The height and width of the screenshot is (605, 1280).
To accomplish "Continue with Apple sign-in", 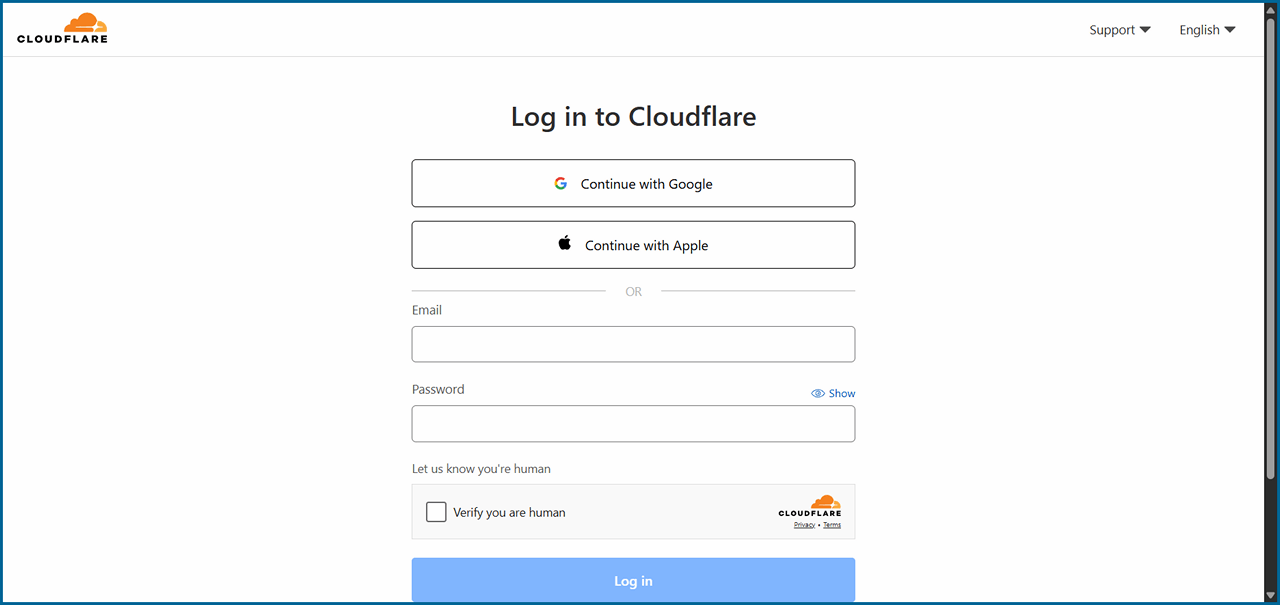I will click(633, 245).
